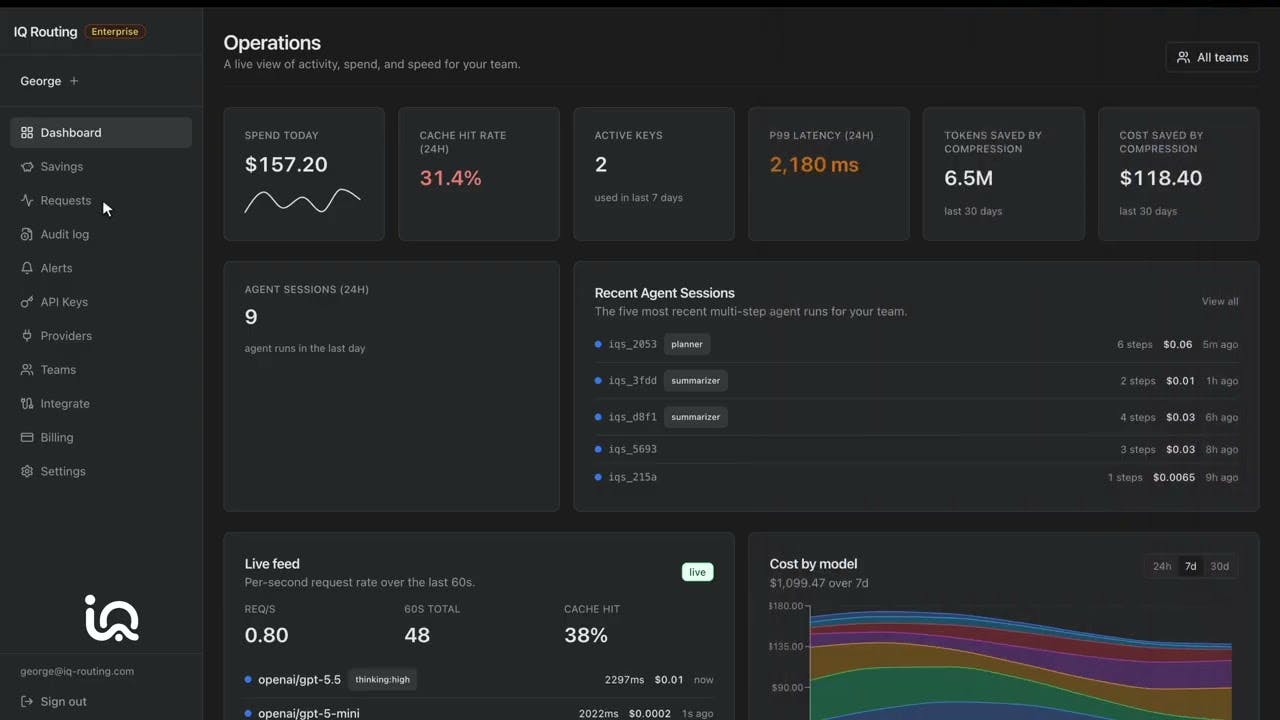Click the openai/gpt-5-mini feed entry
The image size is (1280, 720).
[x=479, y=713]
